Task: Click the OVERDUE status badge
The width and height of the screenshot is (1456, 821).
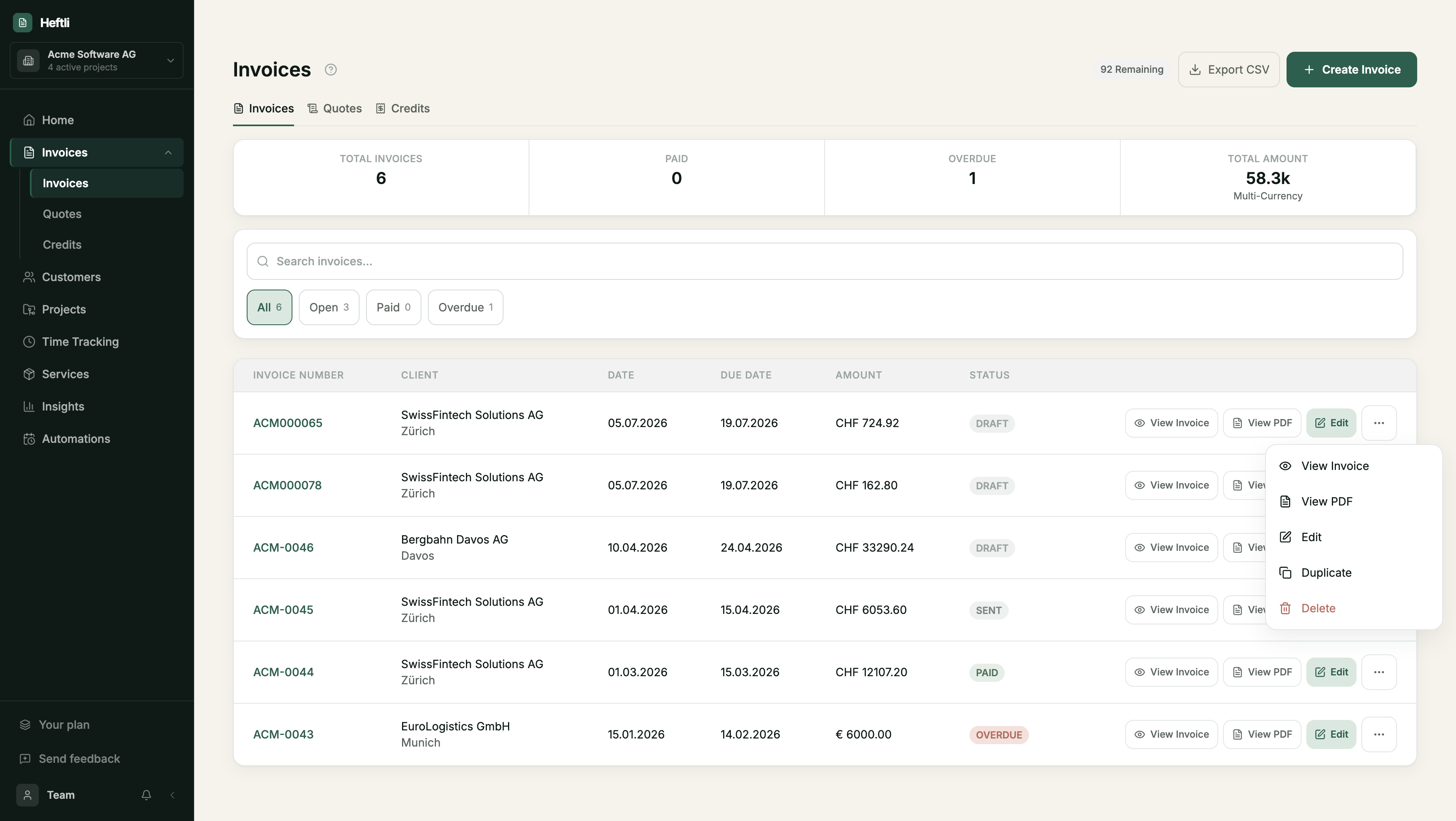Action: 999,734
